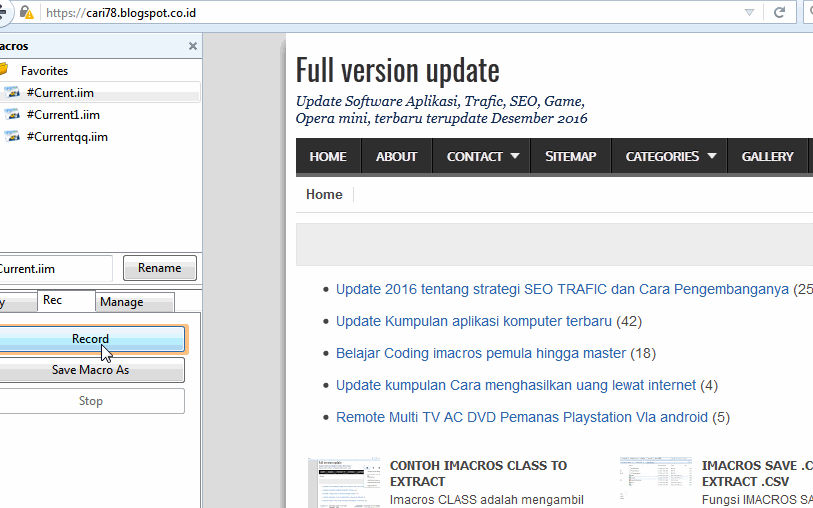Image resolution: width=813 pixels, height=508 pixels.
Task: Click the #Current.iim macro file icon
Action: [11, 92]
